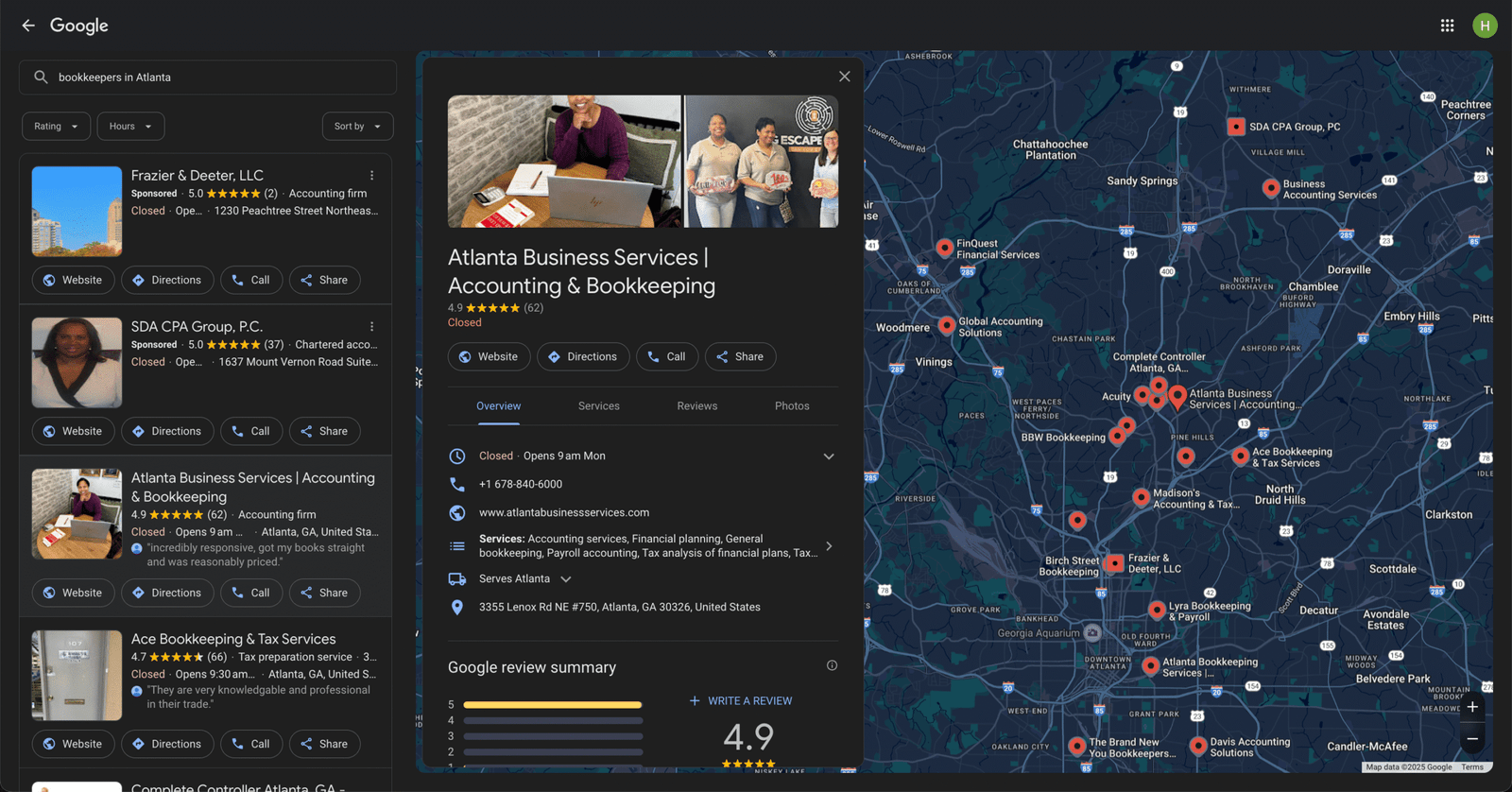1512x792 pixels.
Task: Go back using the arrow beside Google
Action: [28, 26]
